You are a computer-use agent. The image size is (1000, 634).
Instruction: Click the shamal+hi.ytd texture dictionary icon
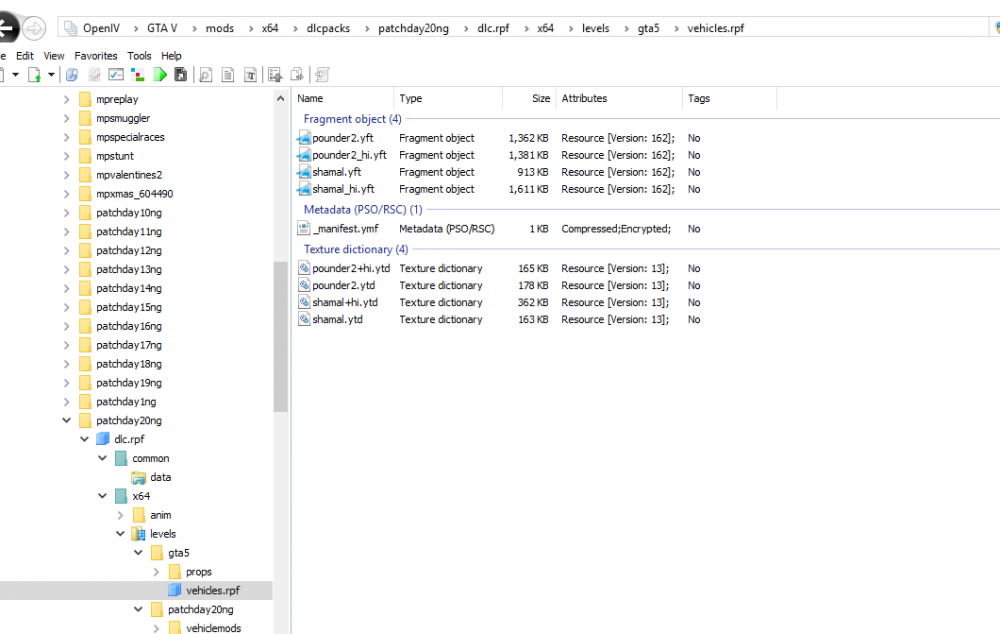pos(304,303)
